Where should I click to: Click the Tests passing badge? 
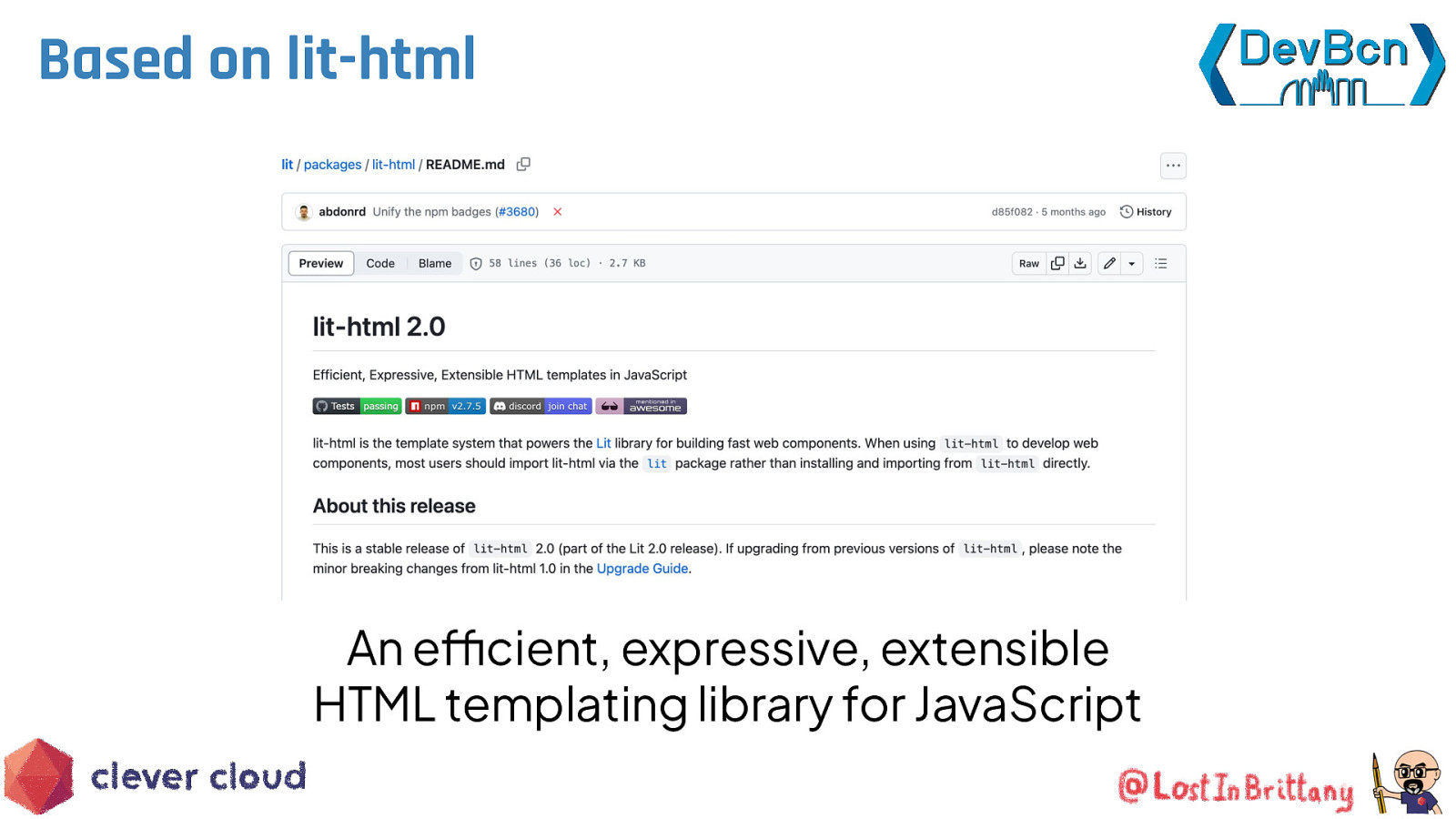click(357, 407)
